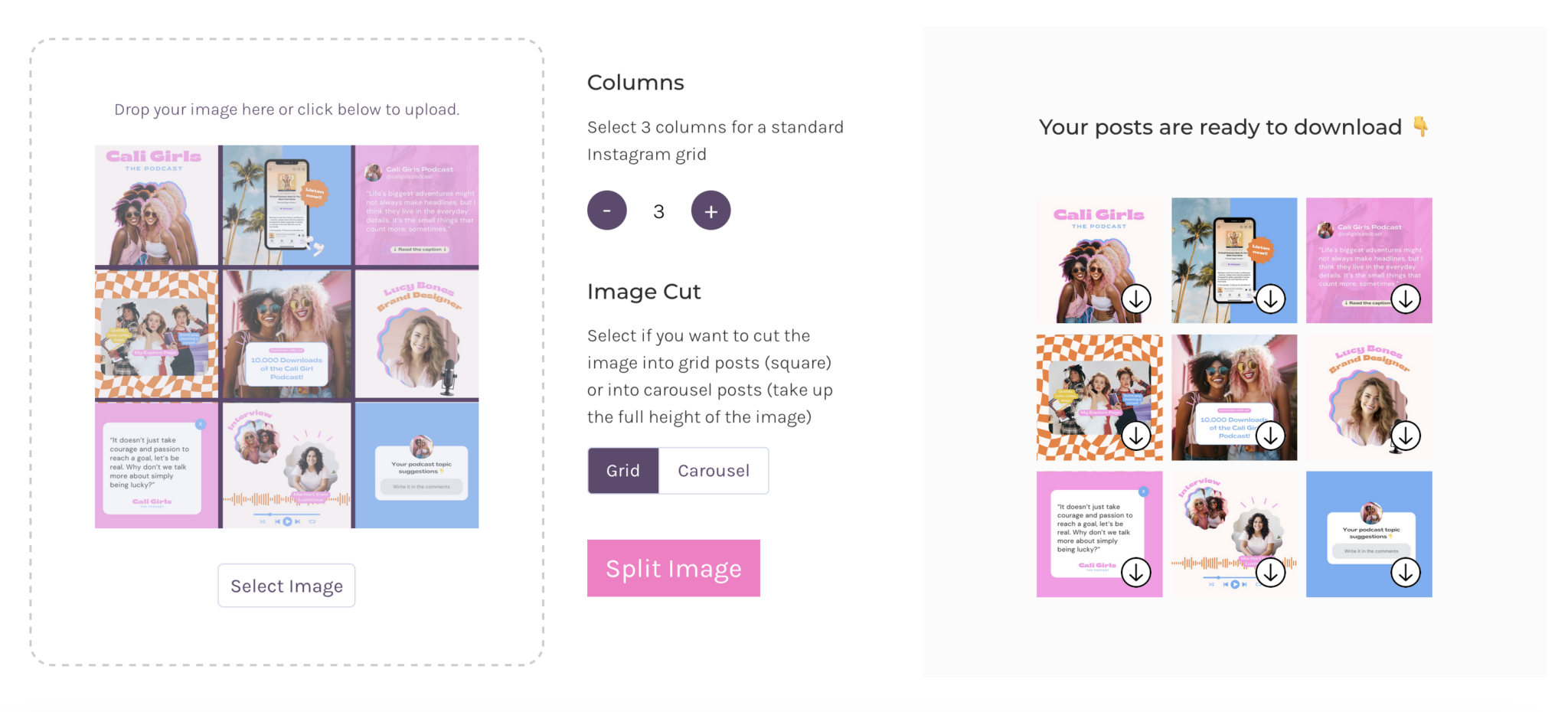
Task: Download the podcast topic suggestions post
Action: [1404, 572]
